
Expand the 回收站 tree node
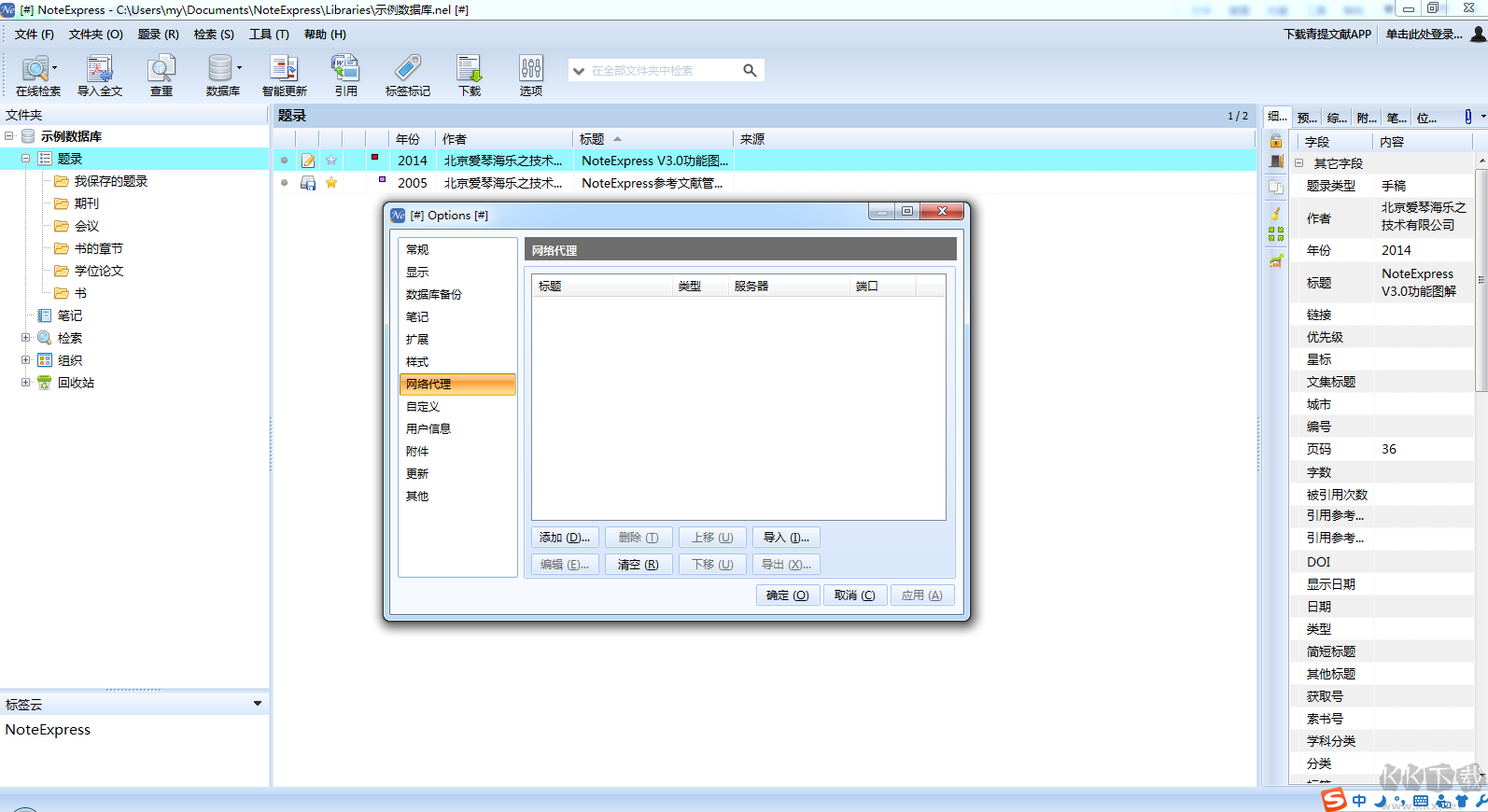(x=26, y=383)
